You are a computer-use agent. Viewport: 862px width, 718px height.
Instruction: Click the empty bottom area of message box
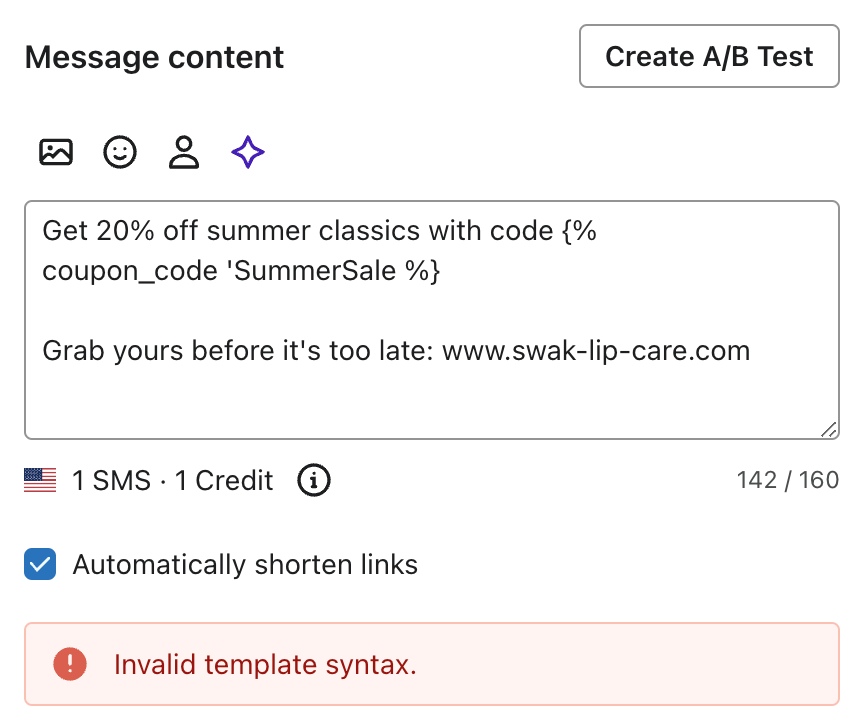pos(430,405)
